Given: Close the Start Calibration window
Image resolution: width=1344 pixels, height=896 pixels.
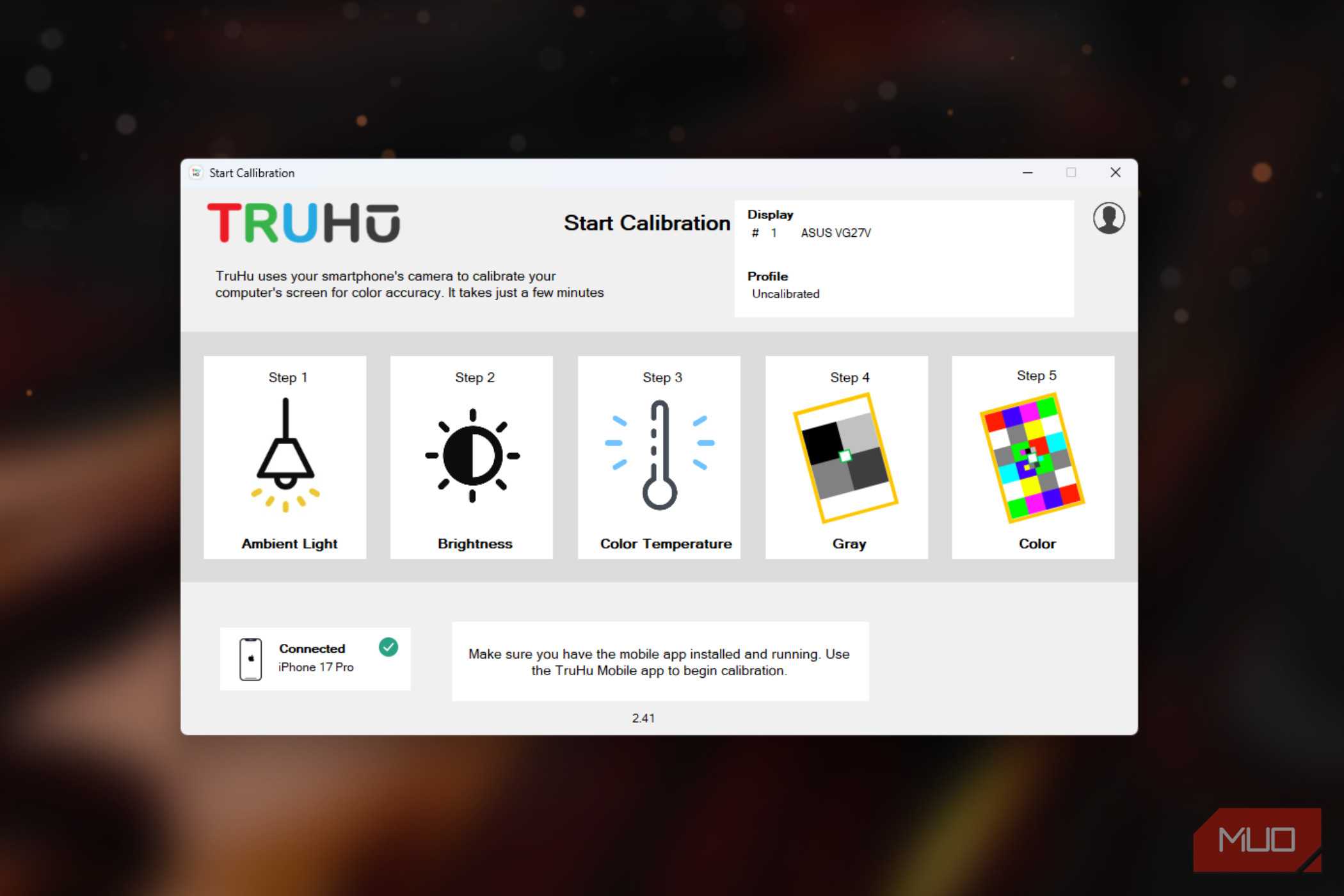Looking at the screenshot, I should pos(1115,173).
